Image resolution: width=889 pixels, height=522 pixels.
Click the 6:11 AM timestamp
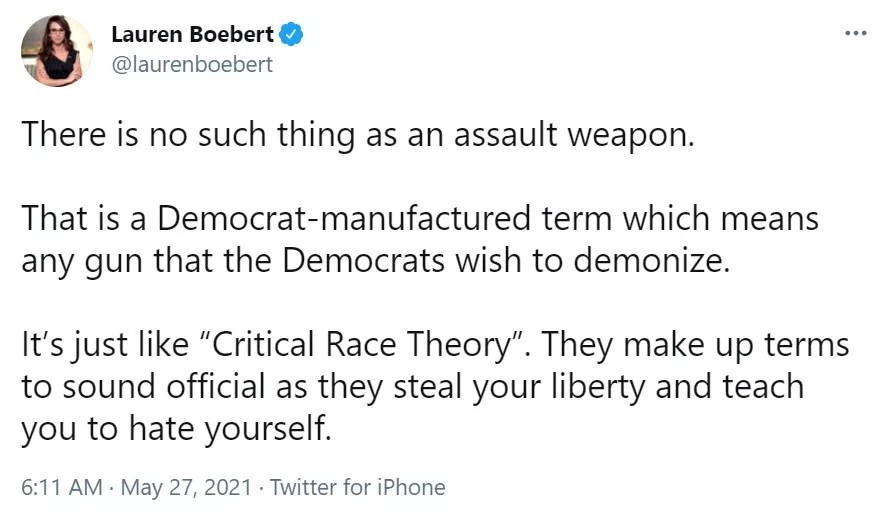[61, 487]
